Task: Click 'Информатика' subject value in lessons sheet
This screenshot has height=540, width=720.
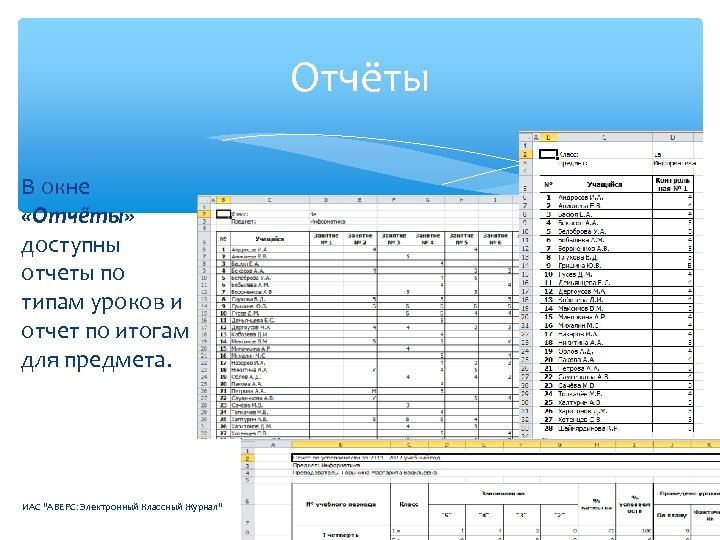Action: click(328, 221)
